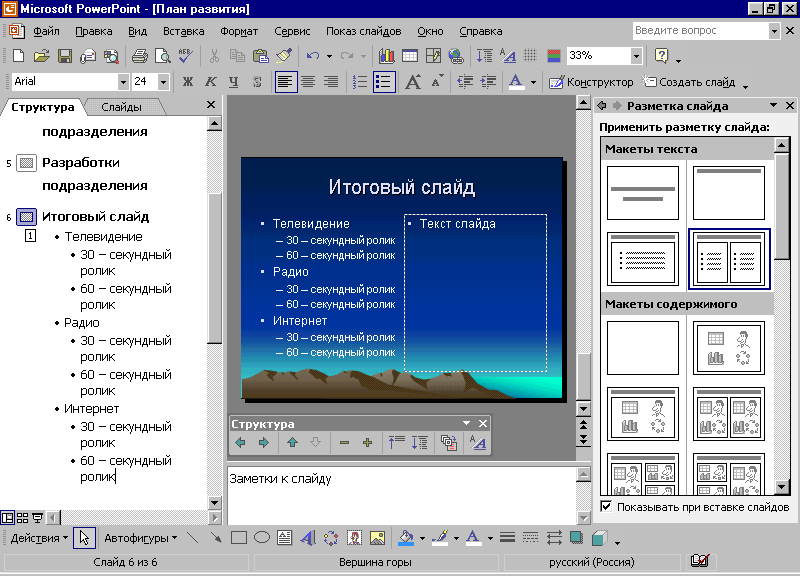Open the 33% zoom dropdown
The height and width of the screenshot is (576, 800).
[x=636, y=56]
